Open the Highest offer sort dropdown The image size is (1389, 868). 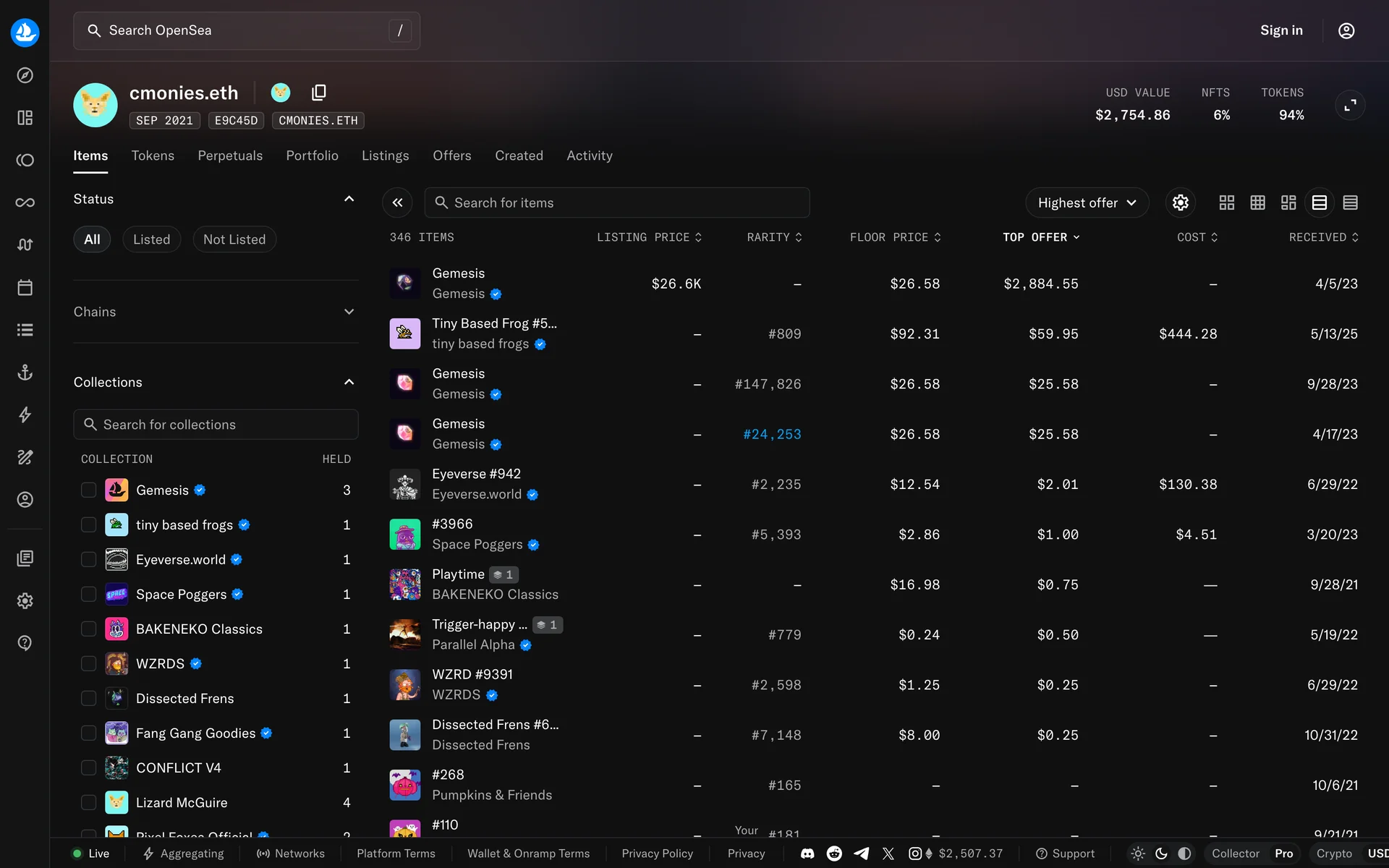pyautogui.click(x=1087, y=203)
